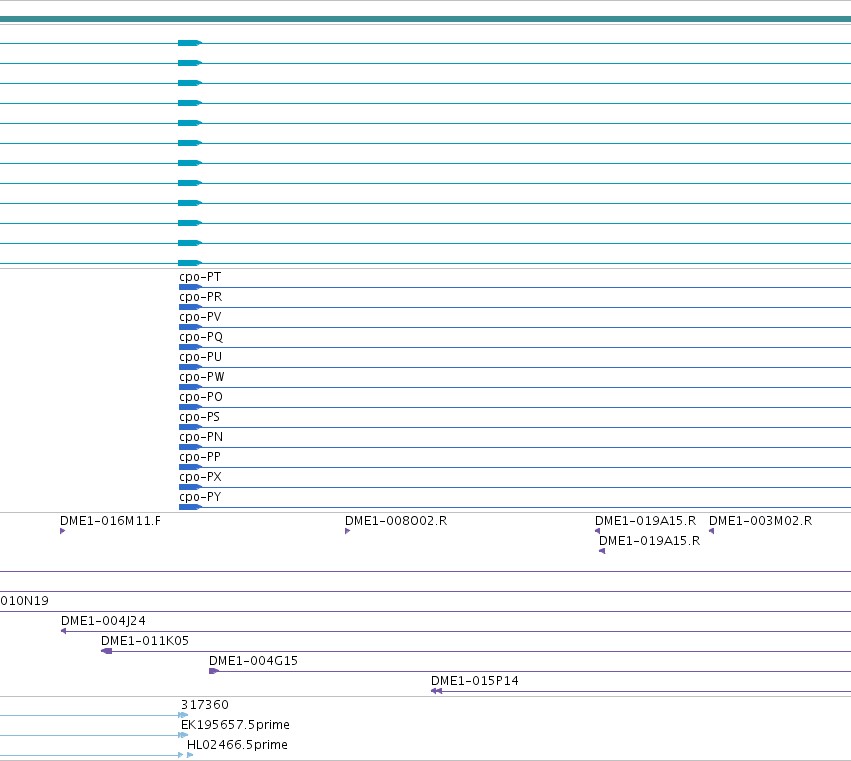Click the exon glyph under cpo-PT
The width and height of the screenshot is (851, 761).
[x=190, y=287]
